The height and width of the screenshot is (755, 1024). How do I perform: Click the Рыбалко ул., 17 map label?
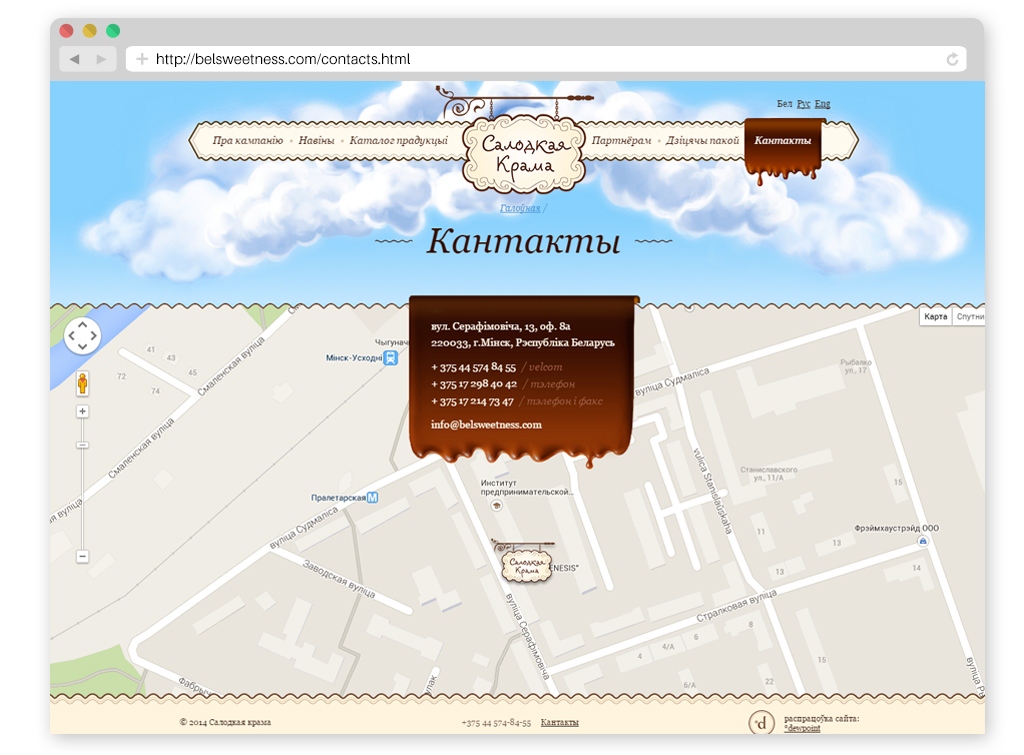click(856, 366)
